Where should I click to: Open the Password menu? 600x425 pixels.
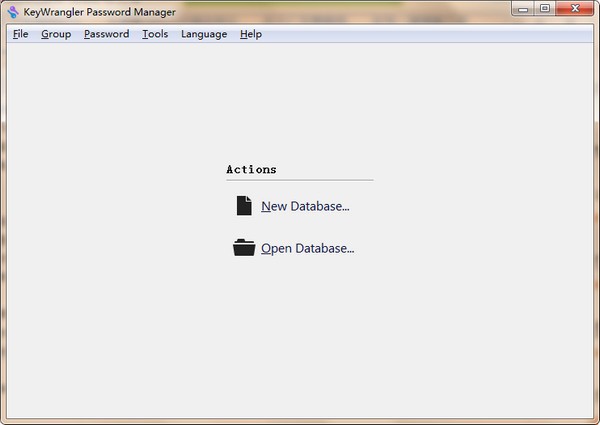pyautogui.click(x=106, y=34)
